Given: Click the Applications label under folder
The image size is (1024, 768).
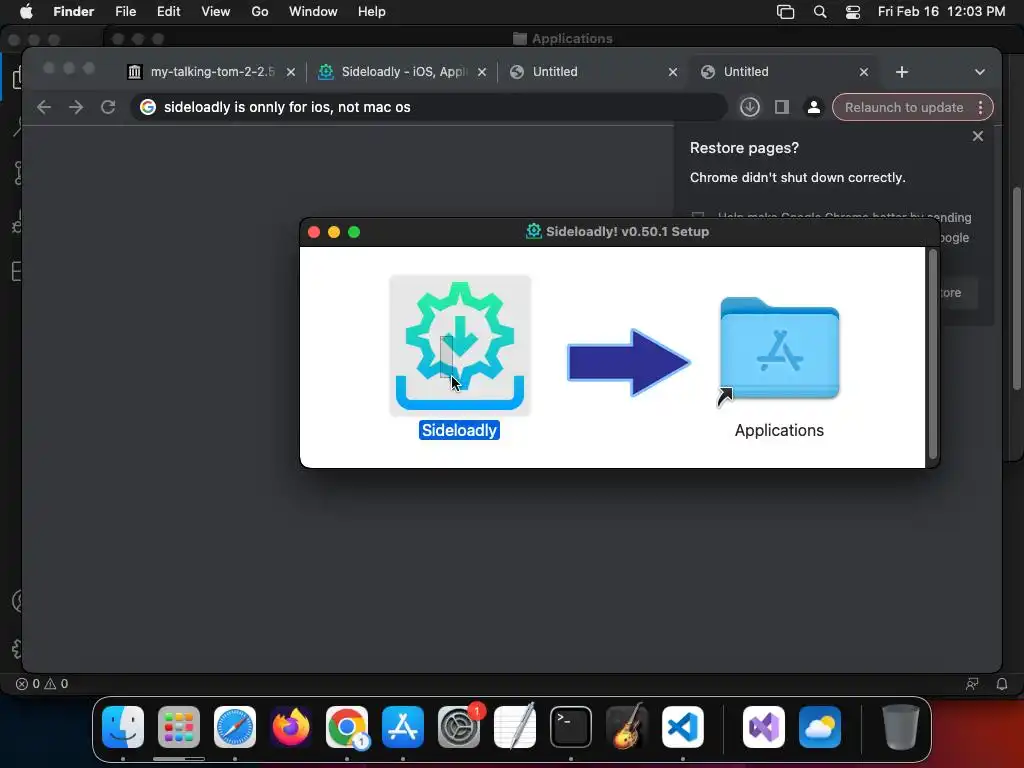Looking at the screenshot, I should [x=779, y=430].
